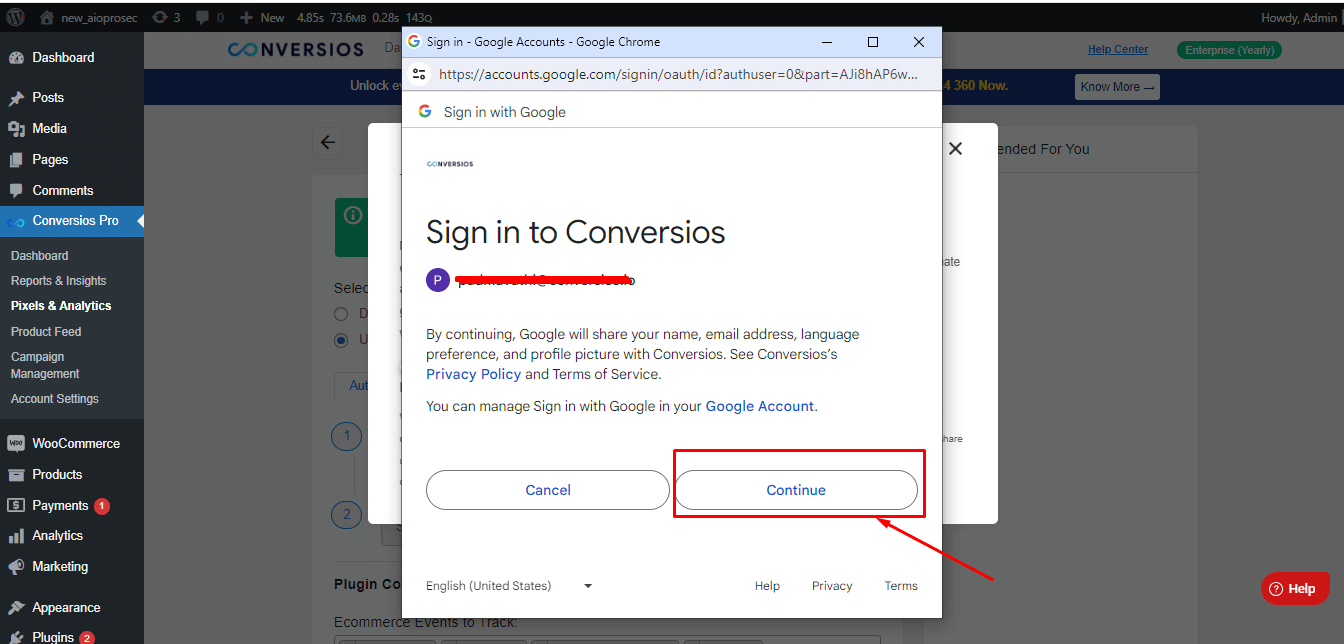This screenshot has width=1344, height=644.
Task: Select Pixels & Analytics submenu item
Action: pyautogui.click(x=61, y=306)
